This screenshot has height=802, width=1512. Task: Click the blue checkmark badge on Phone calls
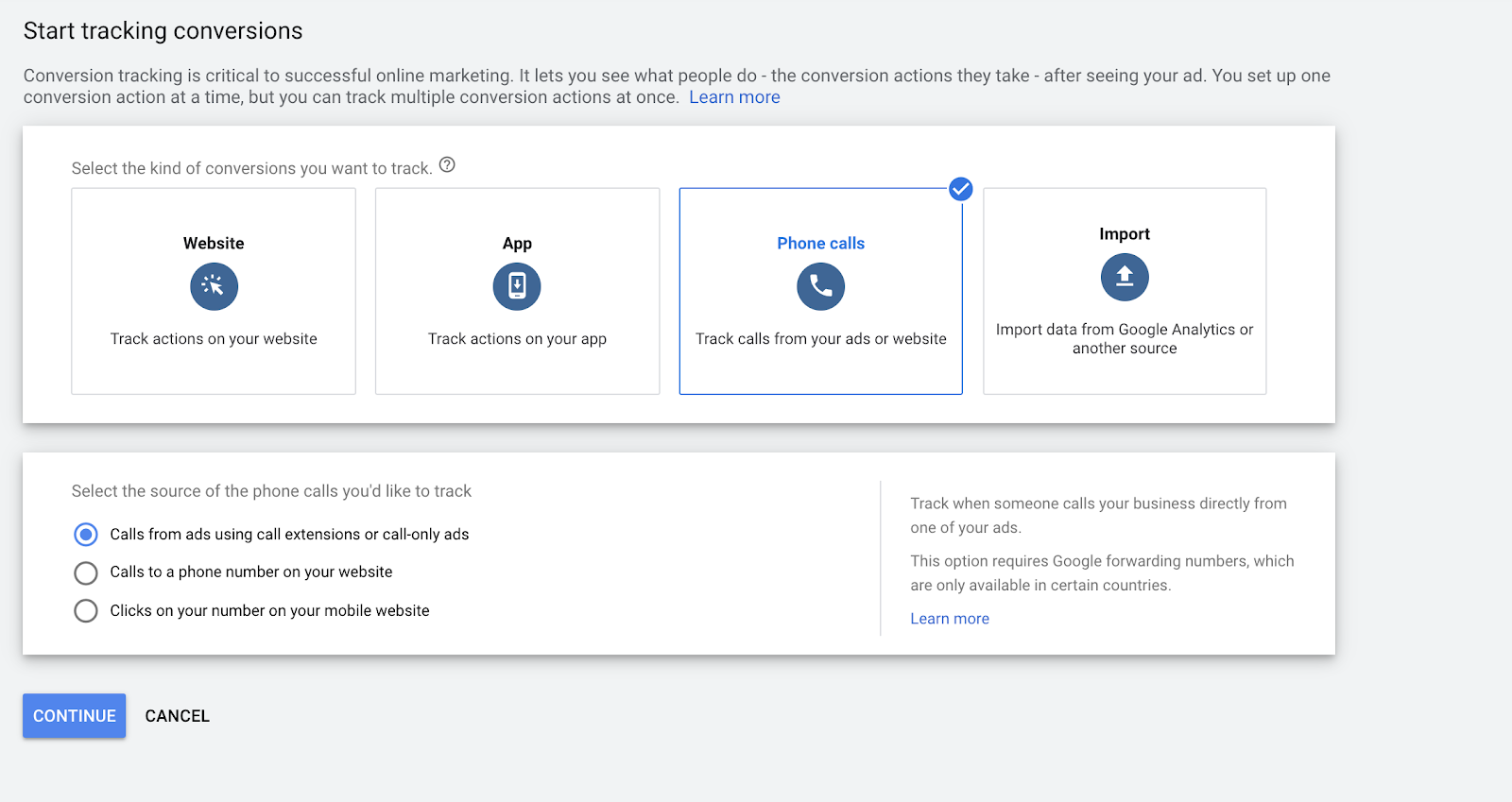(x=961, y=189)
